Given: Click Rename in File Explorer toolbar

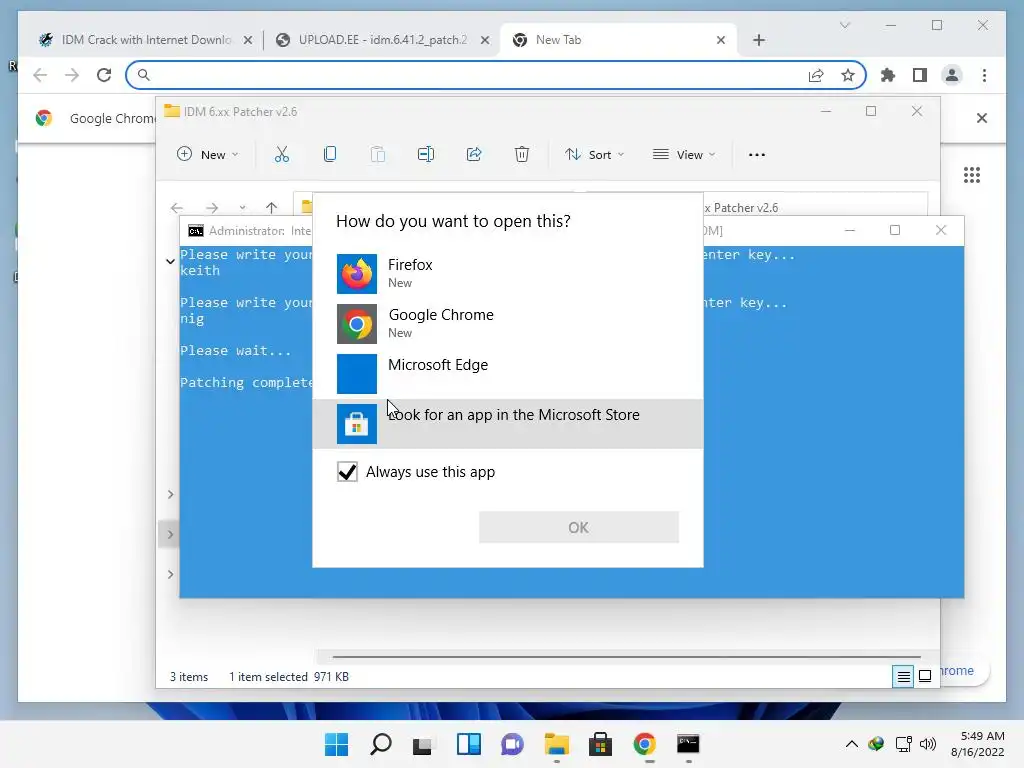Looking at the screenshot, I should tap(426, 155).
